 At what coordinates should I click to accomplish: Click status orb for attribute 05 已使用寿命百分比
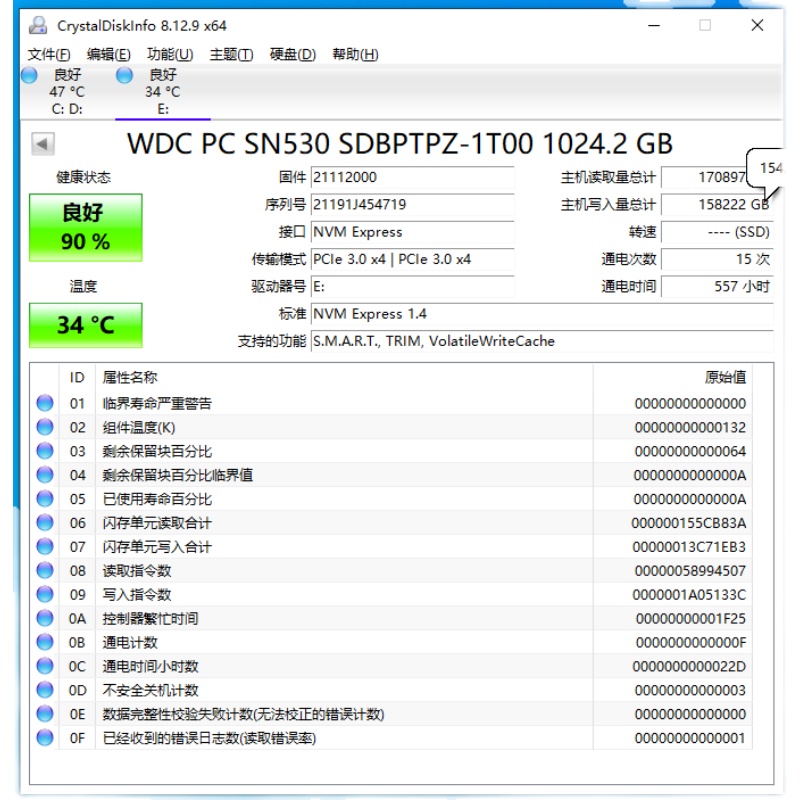(x=45, y=499)
